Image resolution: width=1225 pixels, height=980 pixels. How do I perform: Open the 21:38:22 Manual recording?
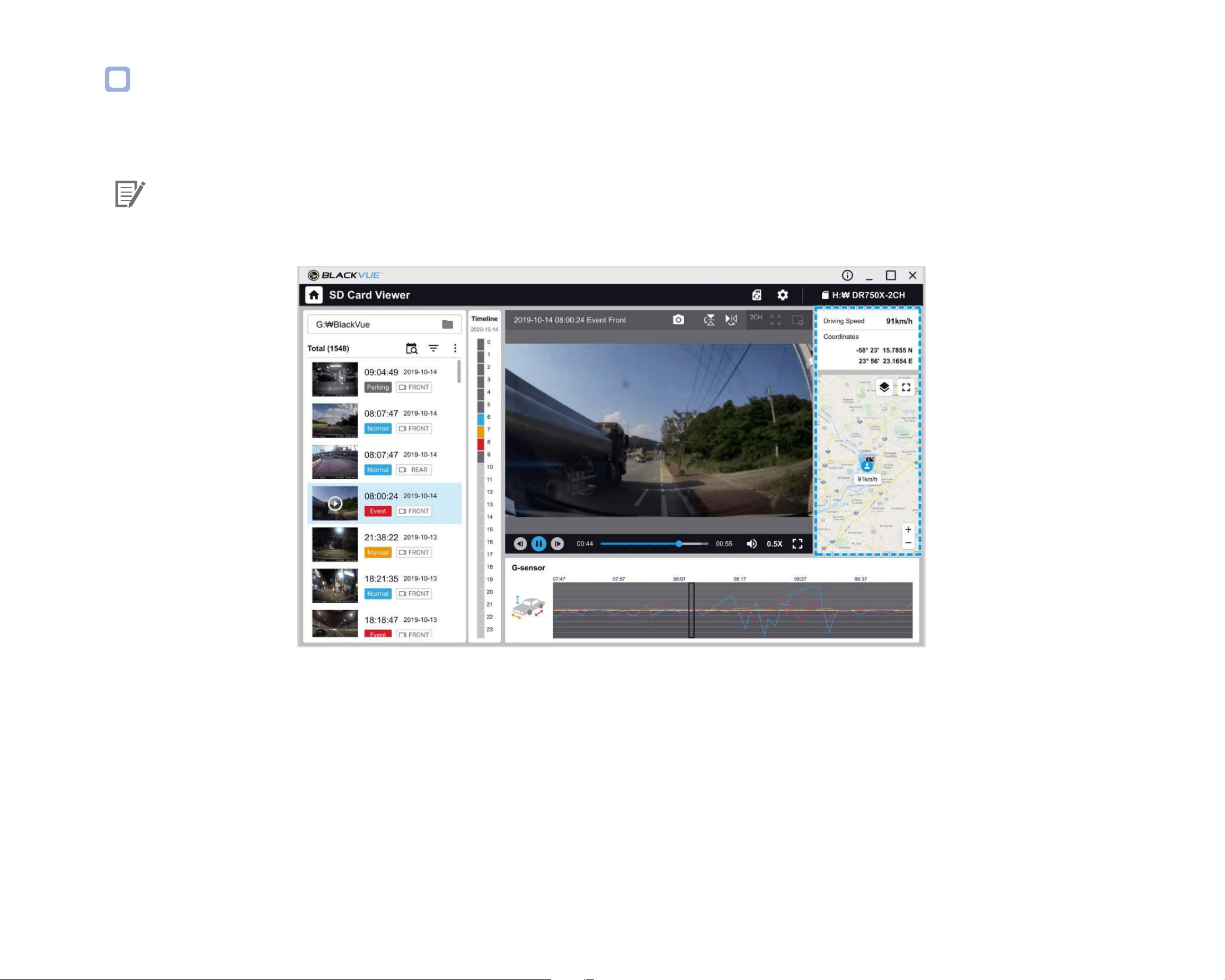(384, 545)
